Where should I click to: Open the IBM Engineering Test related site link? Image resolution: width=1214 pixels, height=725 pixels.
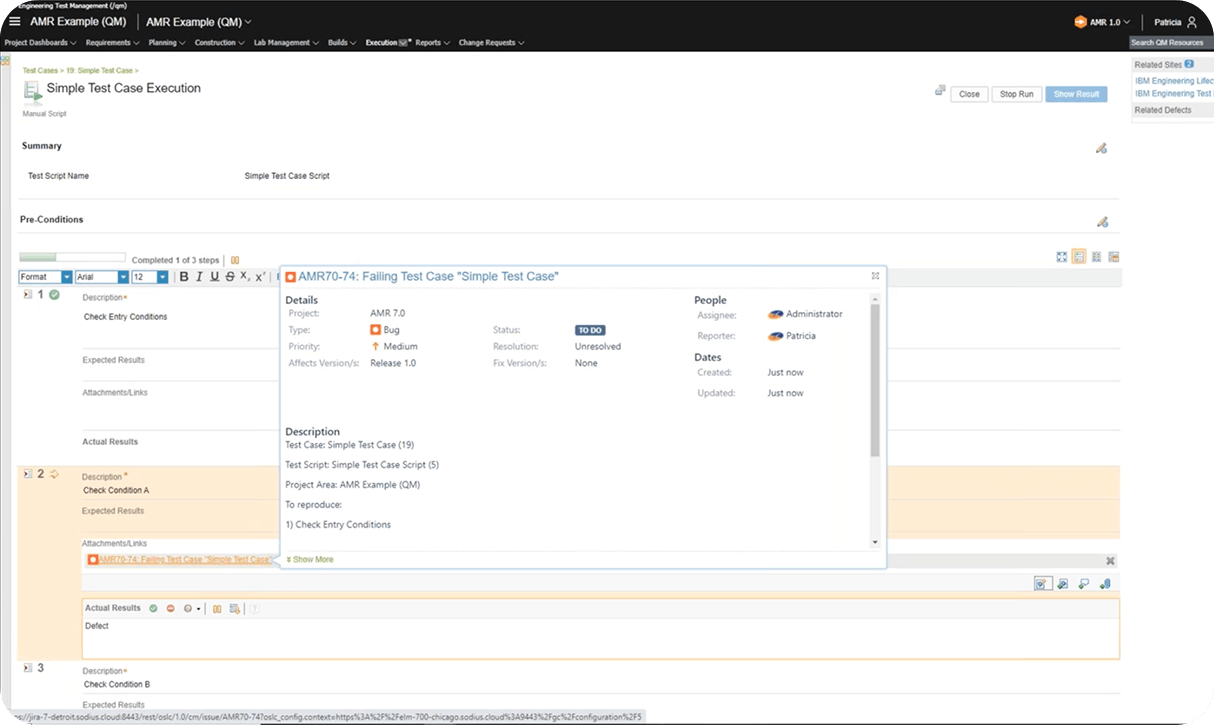pyautogui.click(x=1174, y=94)
